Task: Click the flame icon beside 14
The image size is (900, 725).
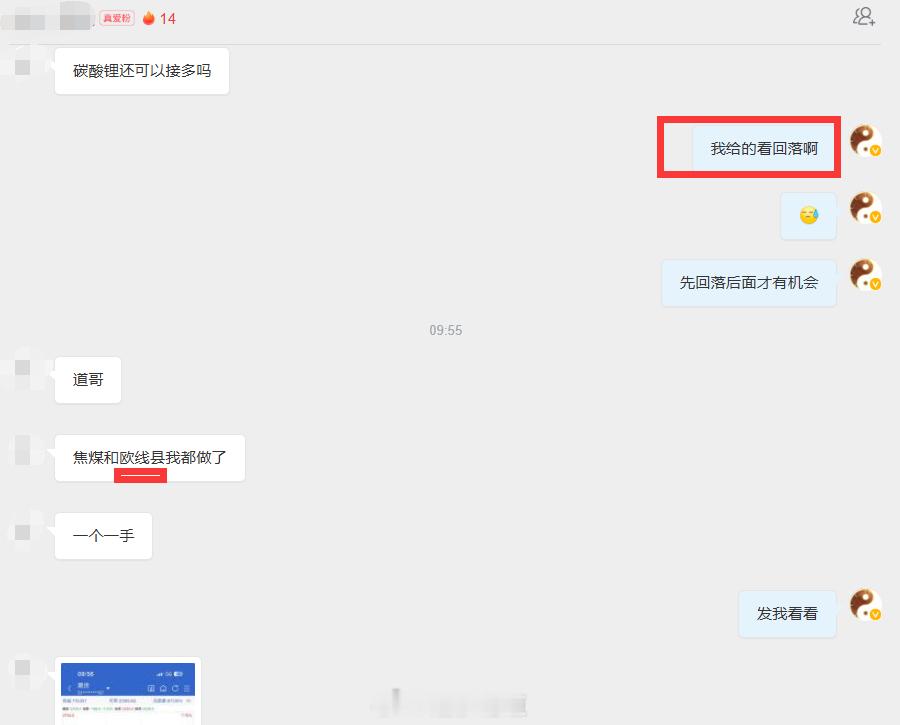Action: pos(149,18)
